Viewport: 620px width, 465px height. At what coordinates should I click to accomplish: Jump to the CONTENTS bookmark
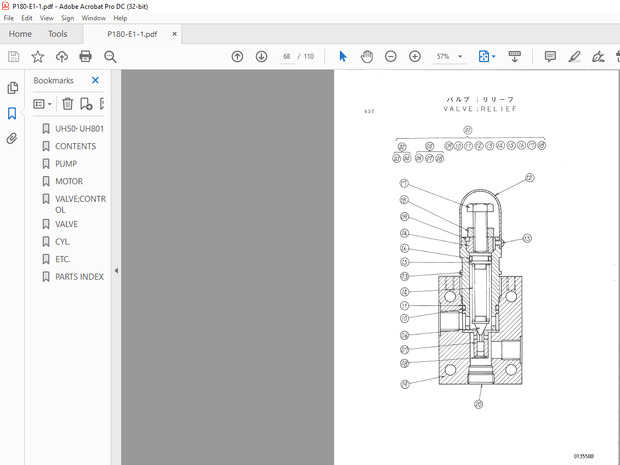point(75,146)
